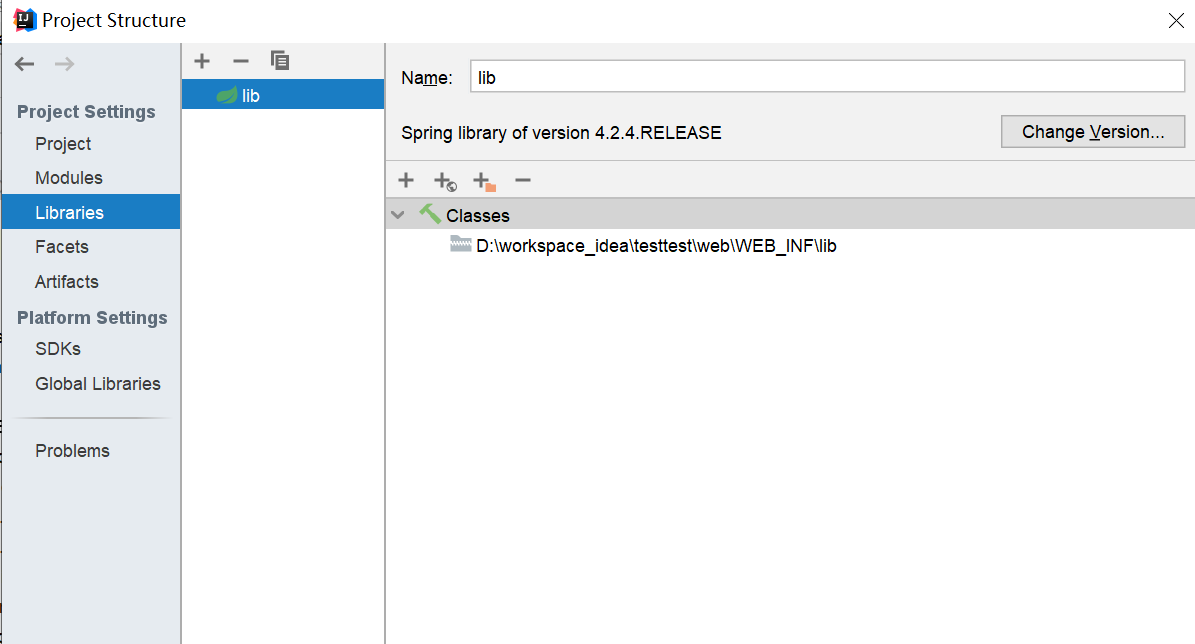Image resolution: width=1195 pixels, height=644 pixels.
Task: Open Libraries settings page
Action: [91, 212]
